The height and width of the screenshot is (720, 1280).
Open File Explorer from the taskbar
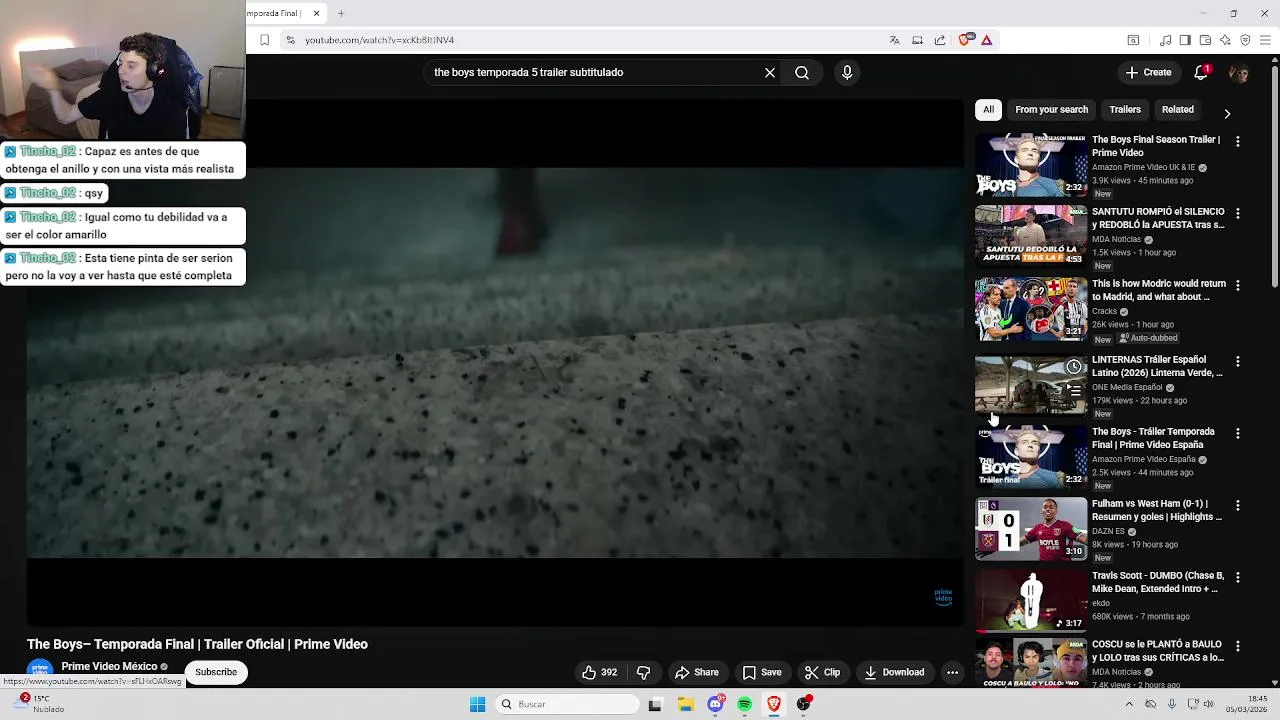685,704
